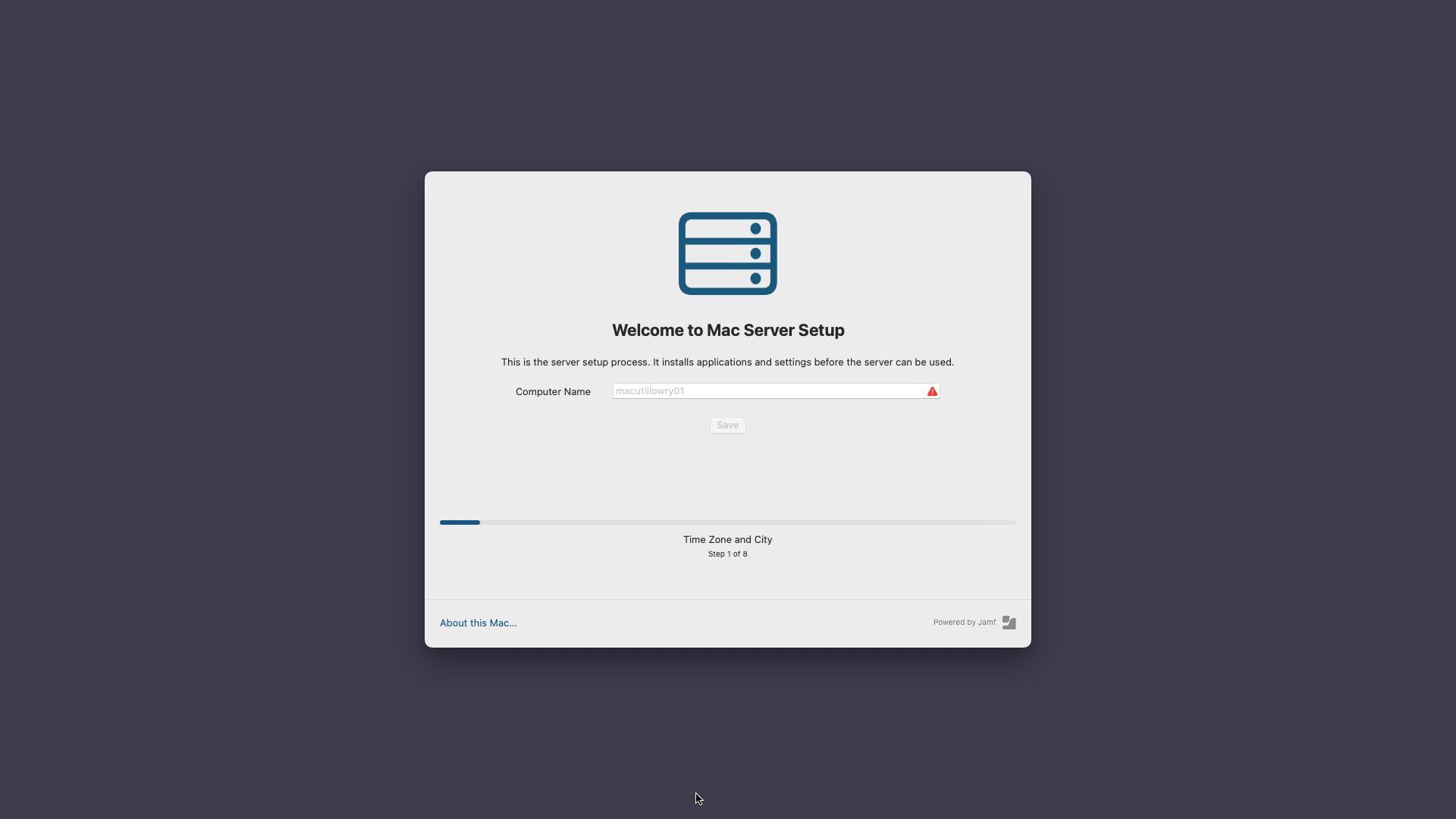Screen dimensions: 1456x819
Task: Click the filled segment of the progress bar
Action: point(460,522)
